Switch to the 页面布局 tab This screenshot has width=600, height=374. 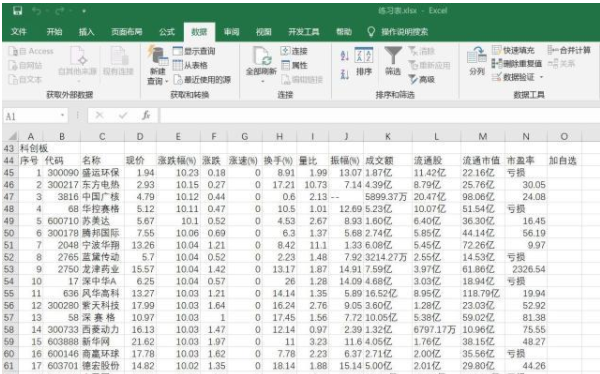127,32
